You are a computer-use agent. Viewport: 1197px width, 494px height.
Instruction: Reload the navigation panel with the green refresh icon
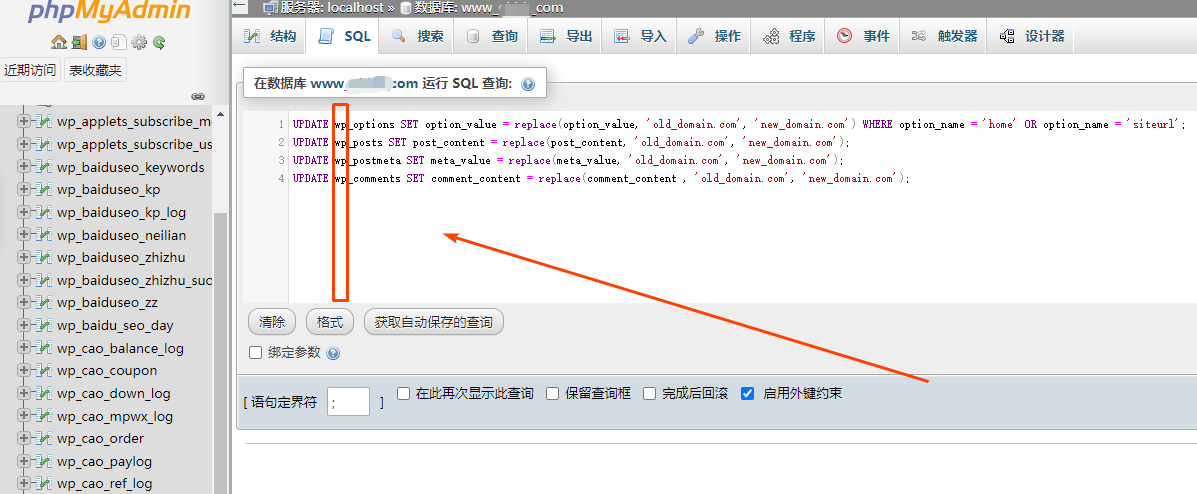(159, 42)
